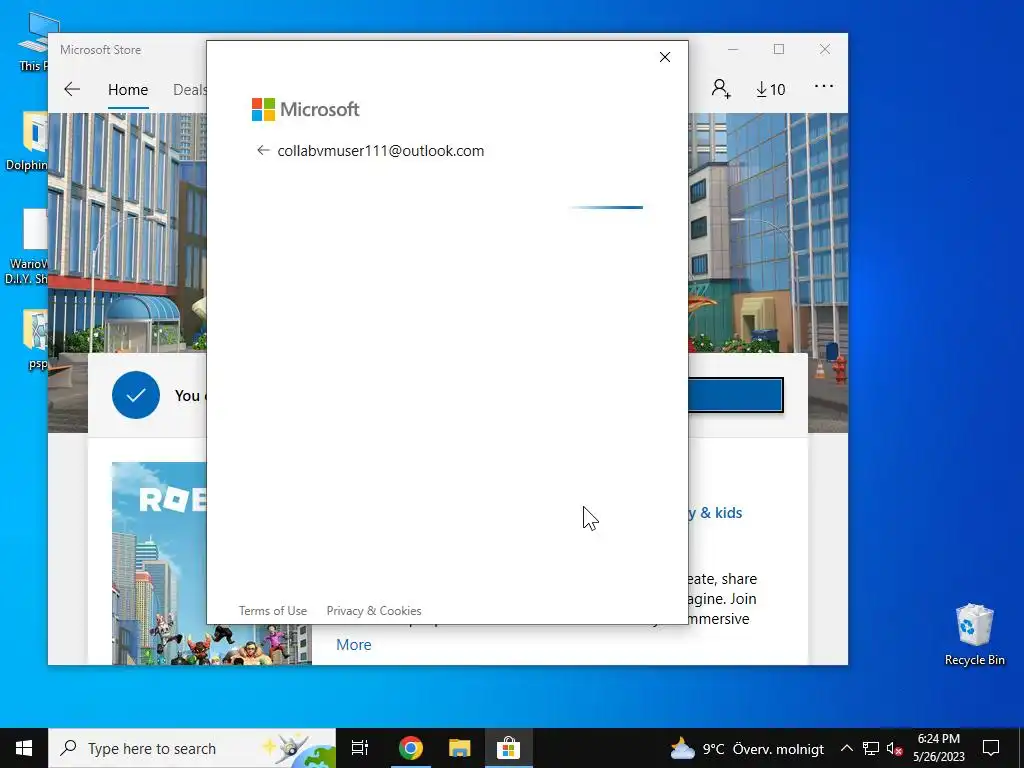Open network status tray icon
Viewport: 1024px width, 768px height.
871,748
